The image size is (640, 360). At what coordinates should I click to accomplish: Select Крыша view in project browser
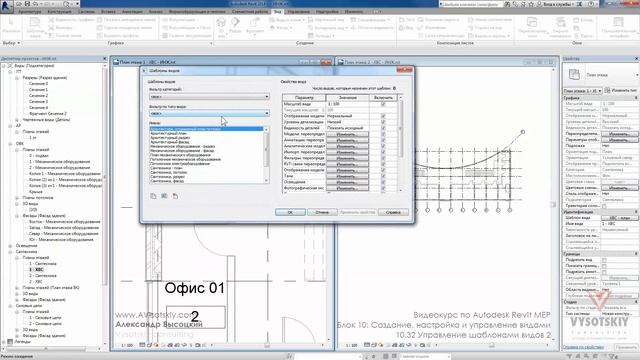(x=36, y=191)
